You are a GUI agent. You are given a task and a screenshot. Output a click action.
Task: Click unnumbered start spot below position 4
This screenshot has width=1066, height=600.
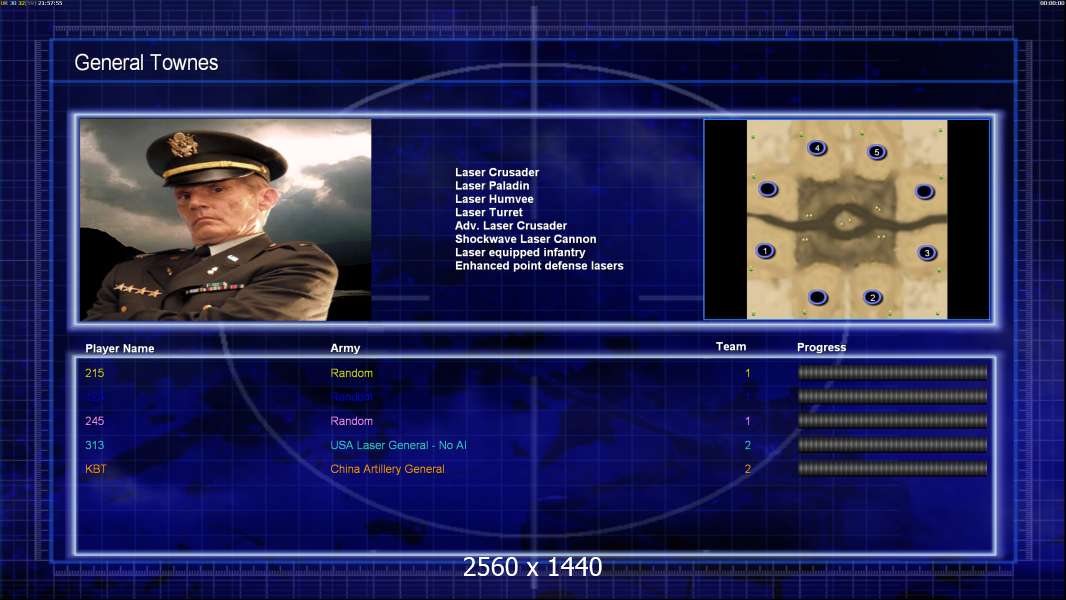[x=768, y=190]
